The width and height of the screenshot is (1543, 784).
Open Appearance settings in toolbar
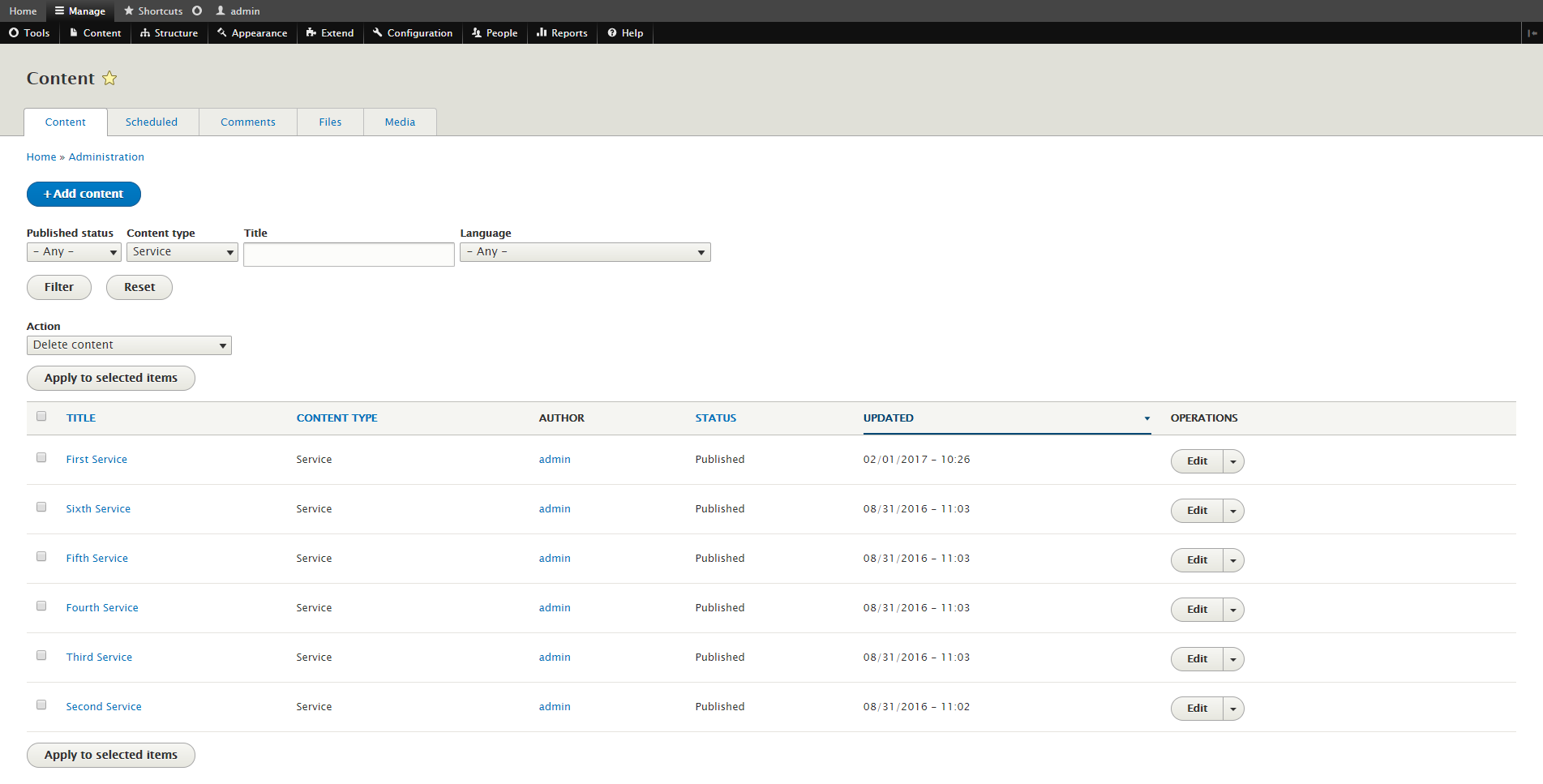tap(252, 33)
